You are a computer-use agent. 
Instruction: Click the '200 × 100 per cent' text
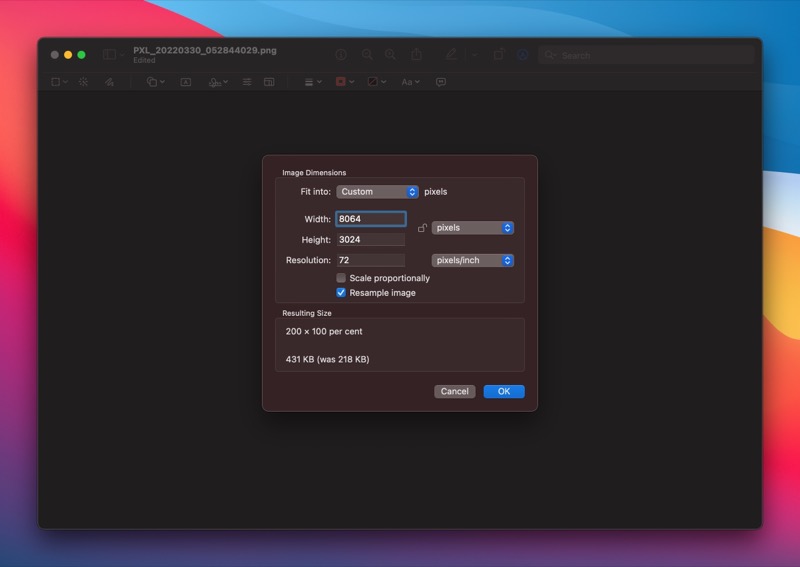click(324, 331)
